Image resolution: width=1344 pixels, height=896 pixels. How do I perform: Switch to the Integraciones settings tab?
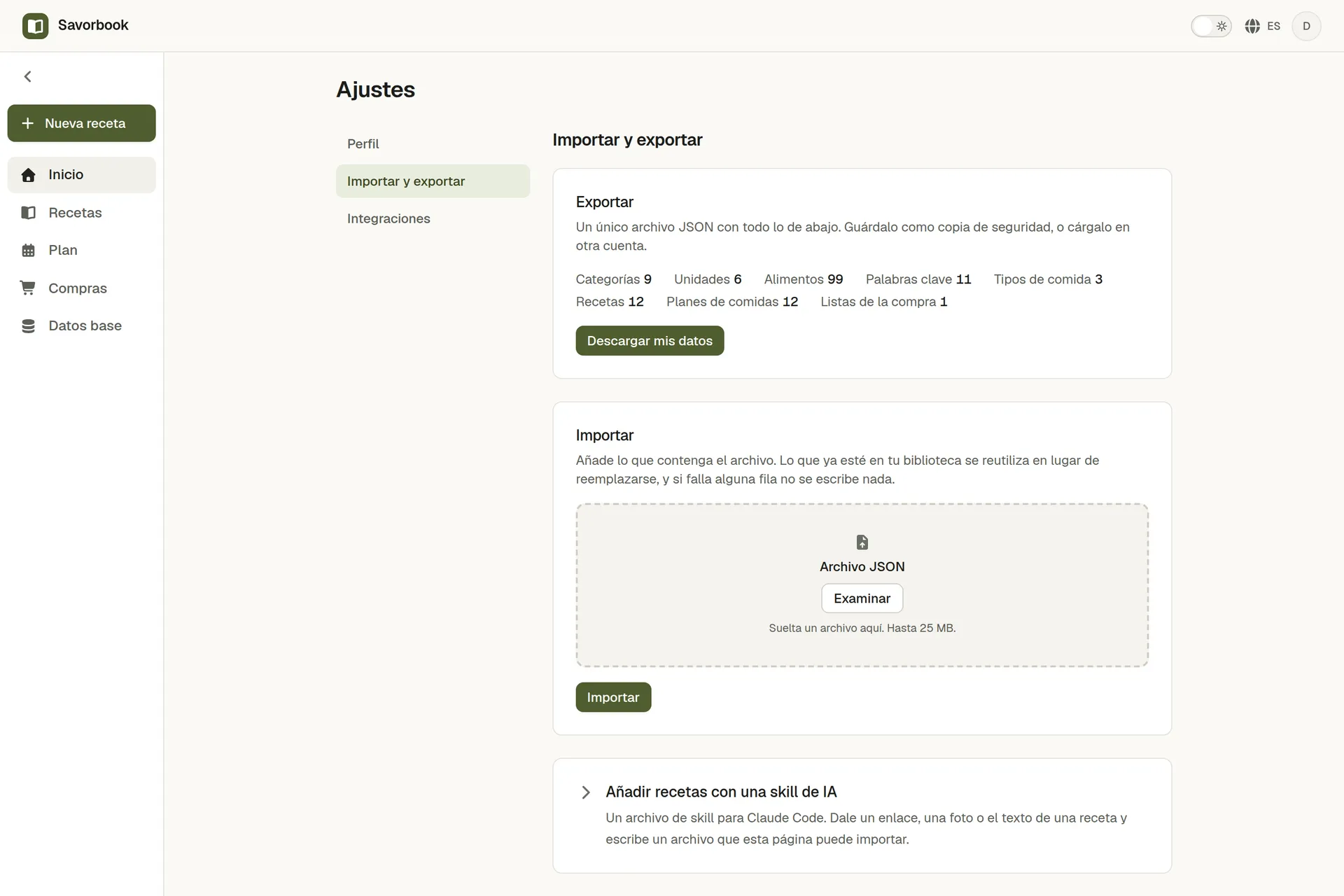[433, 218]
